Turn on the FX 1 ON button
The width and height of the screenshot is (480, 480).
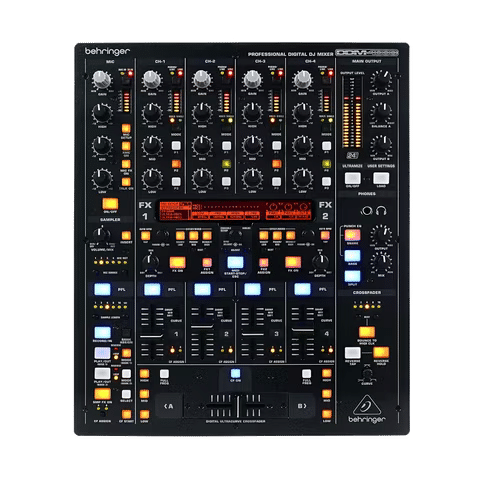click(x=178, y=262)
